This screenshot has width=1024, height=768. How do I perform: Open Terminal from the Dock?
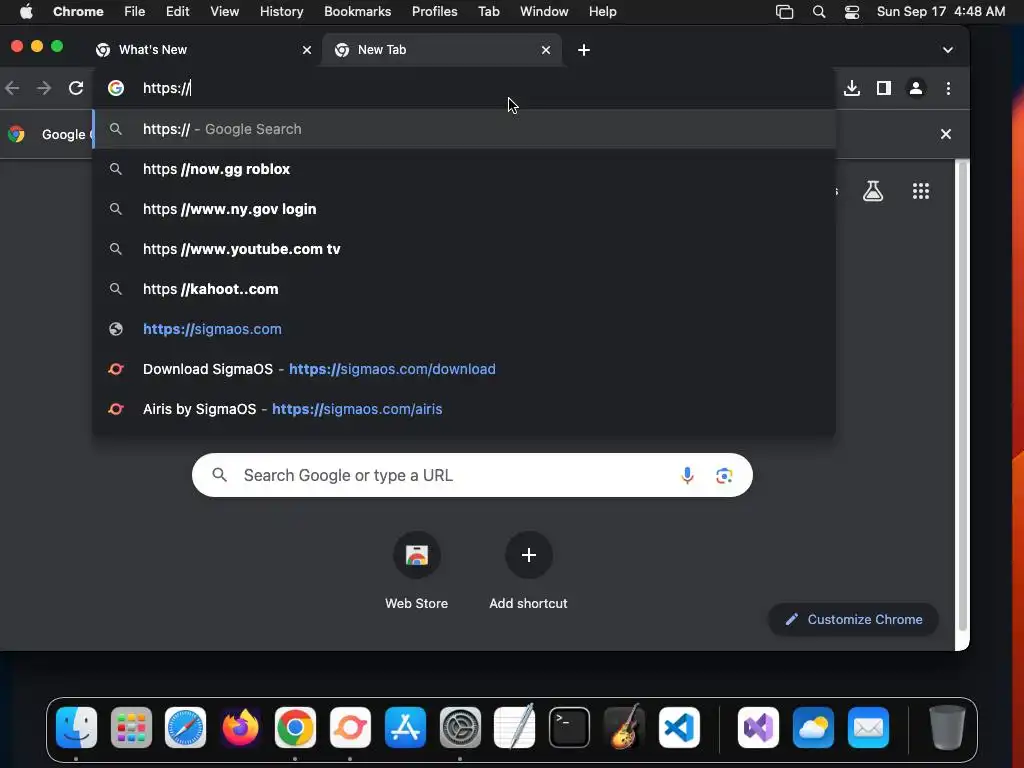point(569,727)
